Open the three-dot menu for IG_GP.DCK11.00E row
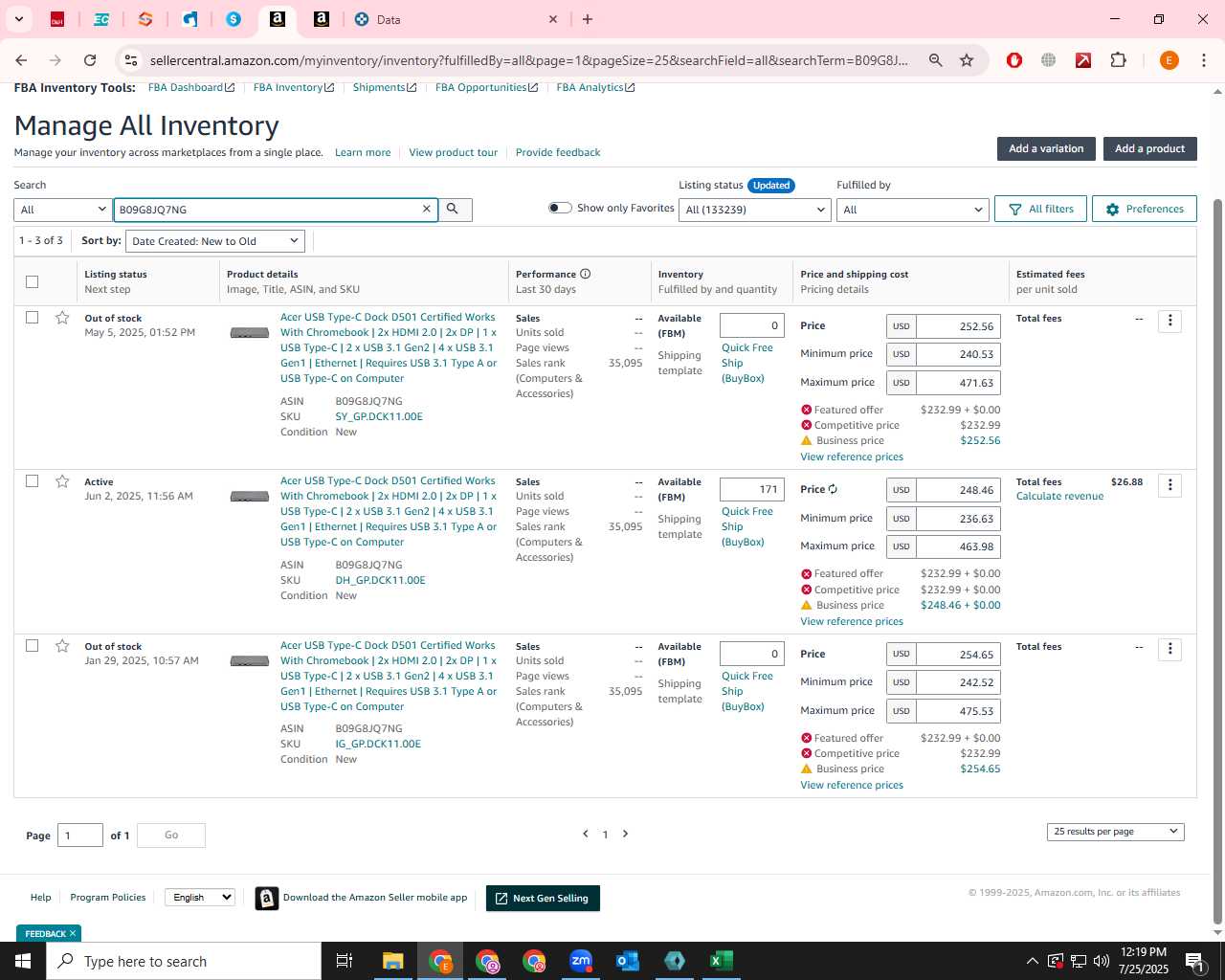 point(1169,649)
